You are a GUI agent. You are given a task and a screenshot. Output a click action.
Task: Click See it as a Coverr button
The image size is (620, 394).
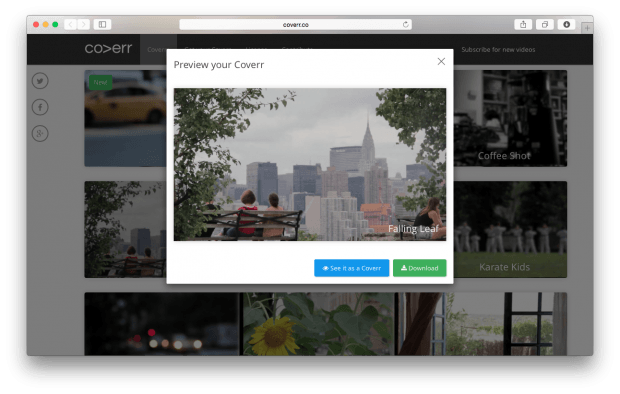352,268
